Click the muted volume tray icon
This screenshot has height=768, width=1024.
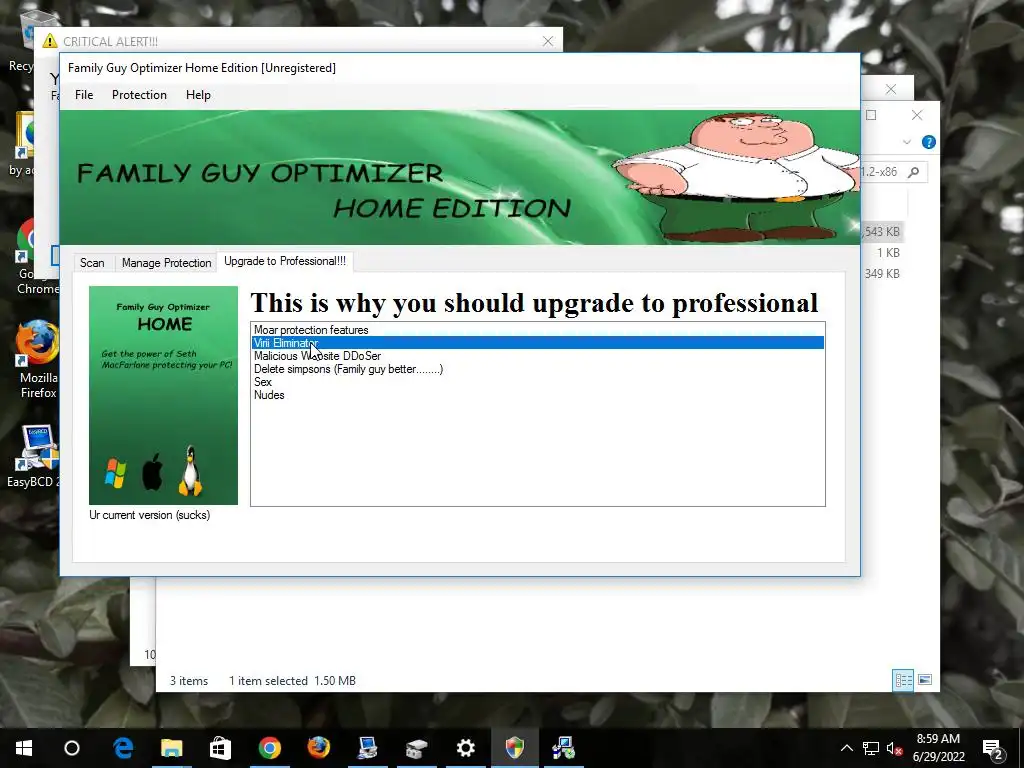coord(894,748)
